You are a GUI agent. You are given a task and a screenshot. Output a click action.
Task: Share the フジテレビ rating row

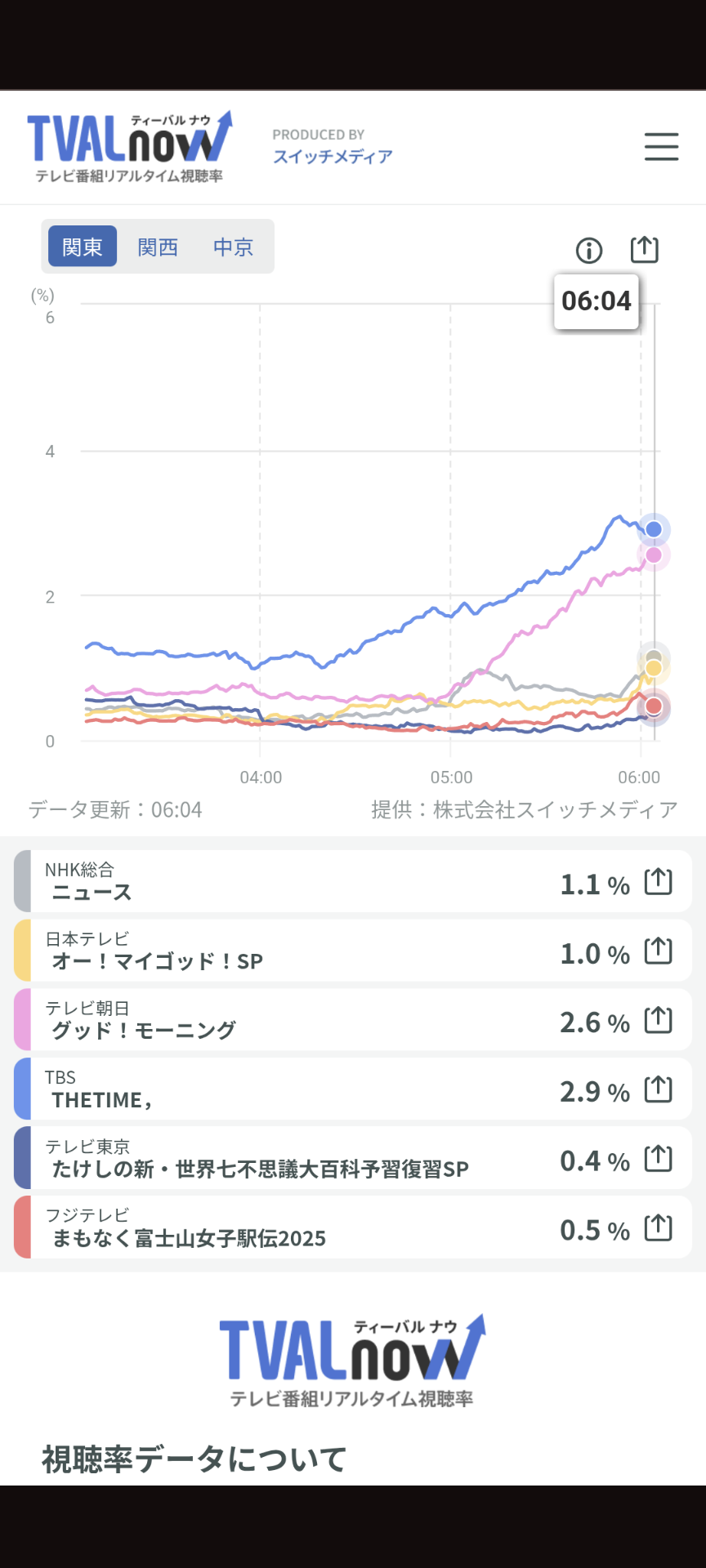(x=659, y=1228)
